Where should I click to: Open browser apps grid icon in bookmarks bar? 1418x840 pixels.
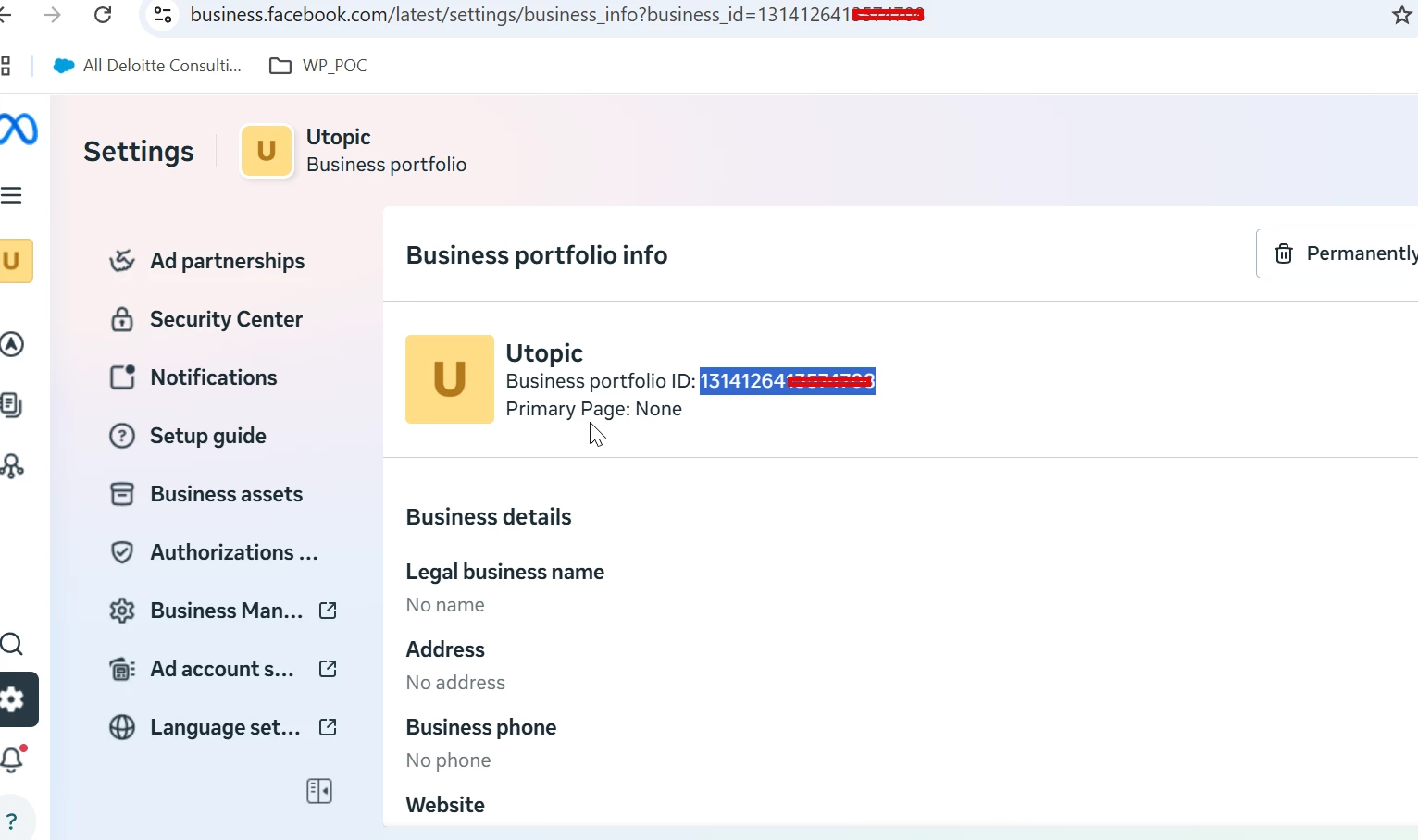pos(6,66)
